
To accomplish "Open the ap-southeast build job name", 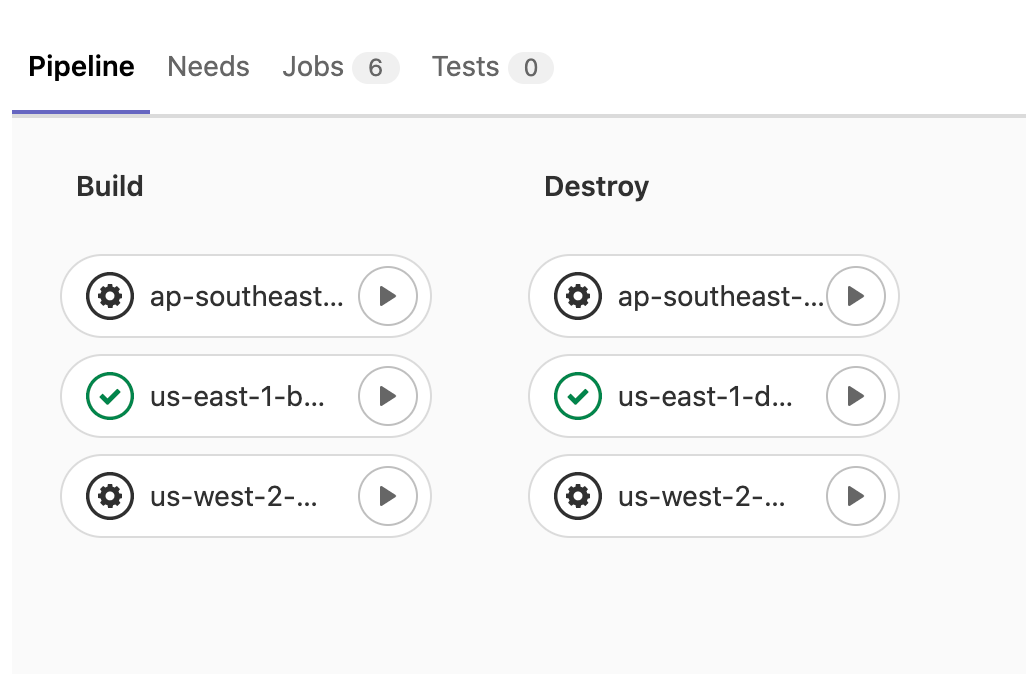I will click(x=247, y=296).
